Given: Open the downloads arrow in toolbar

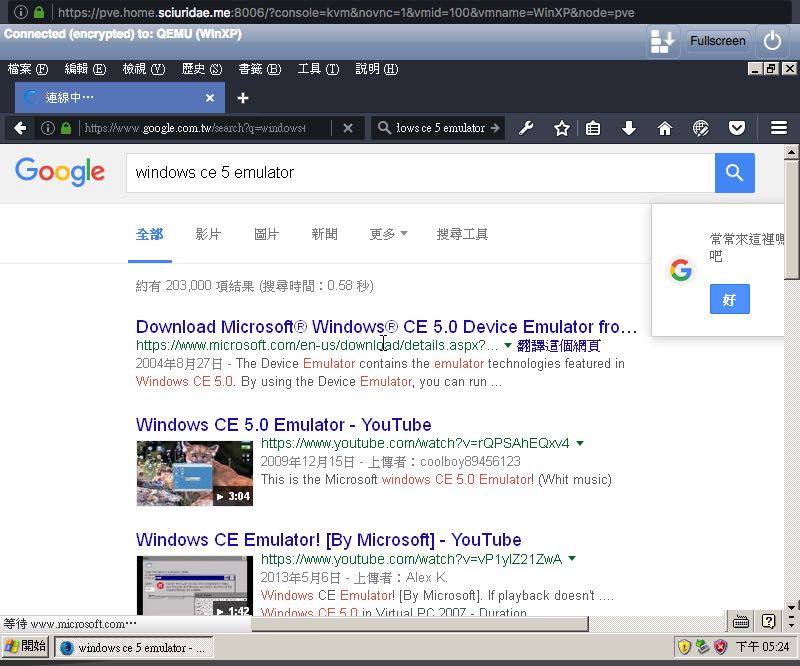Looking at the screenshot, I should (x=629, y=128).
